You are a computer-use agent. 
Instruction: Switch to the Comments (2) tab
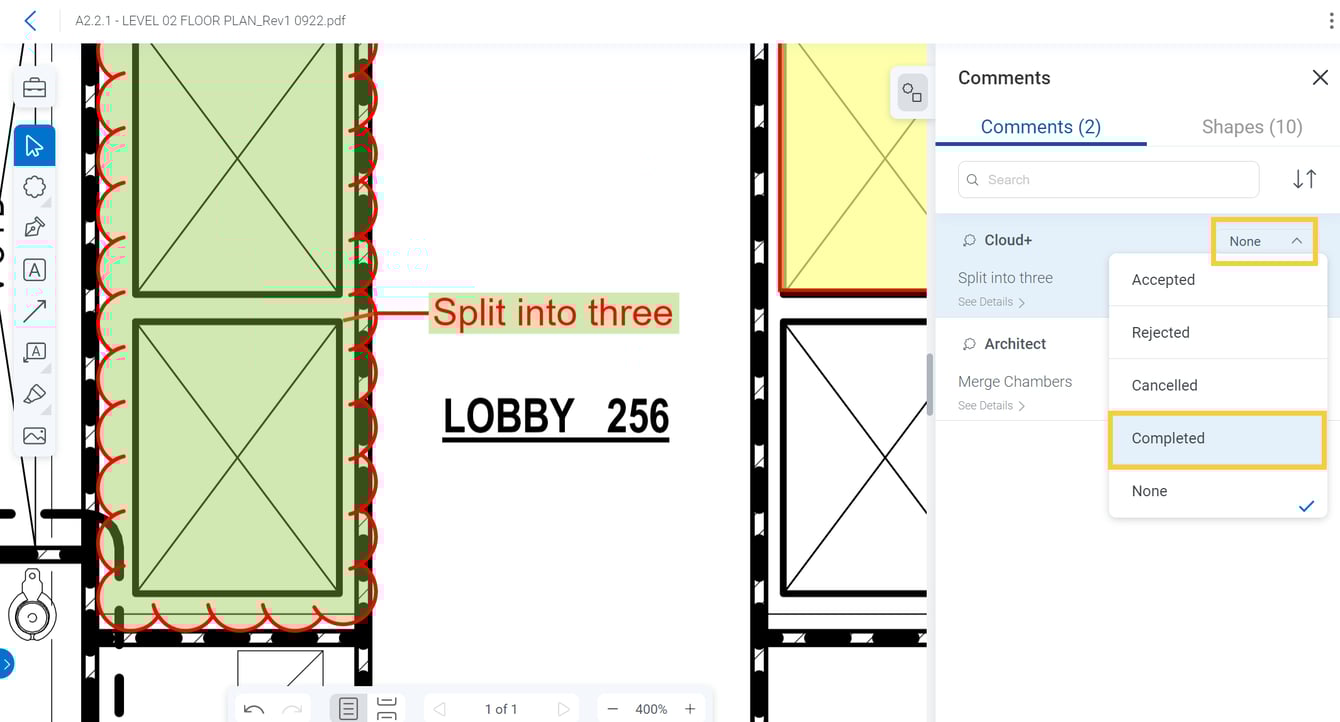(1041, 127)
